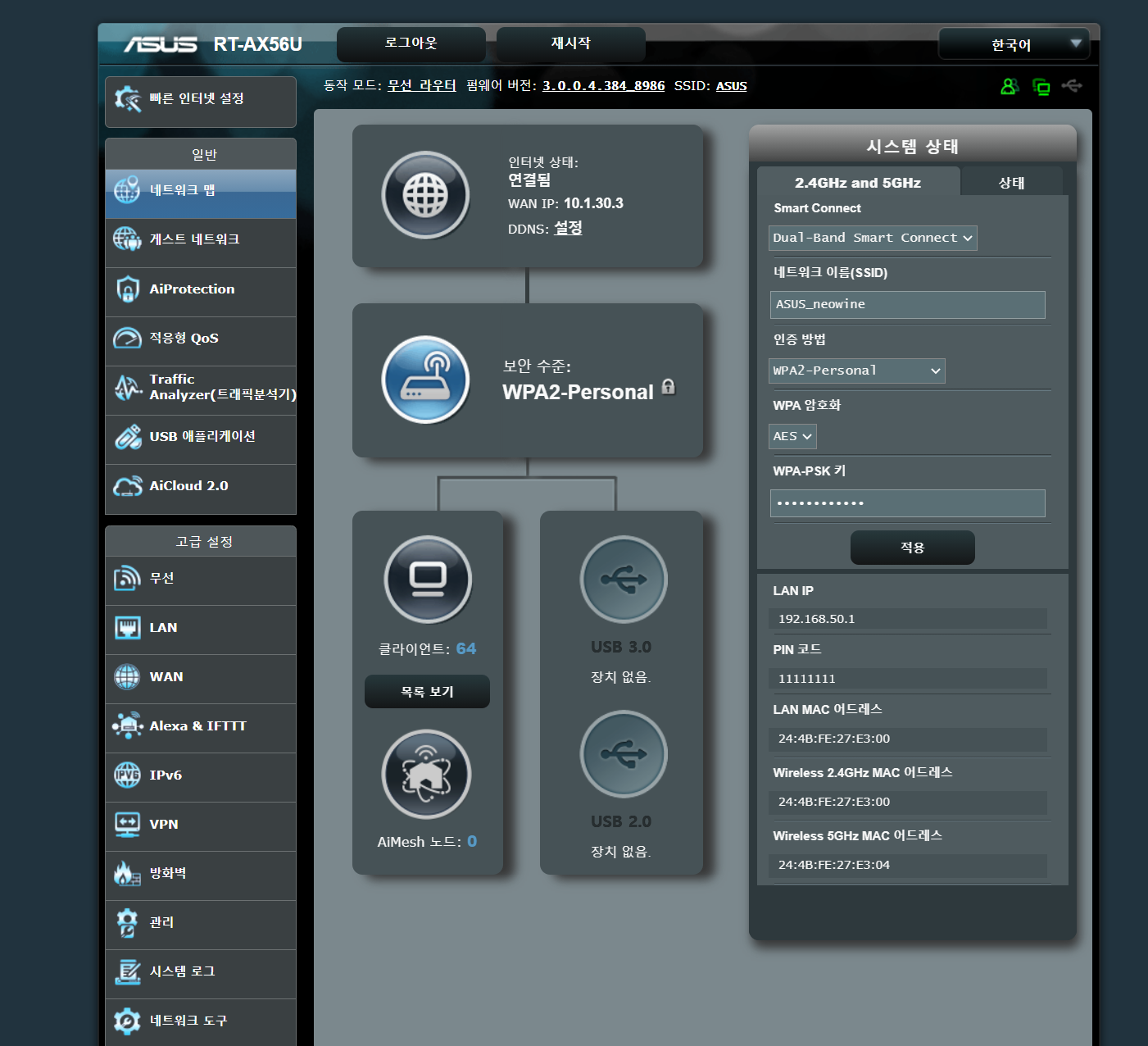Click WAN IP value 10.1.30.3
1148x1046 pixels.
593,203
